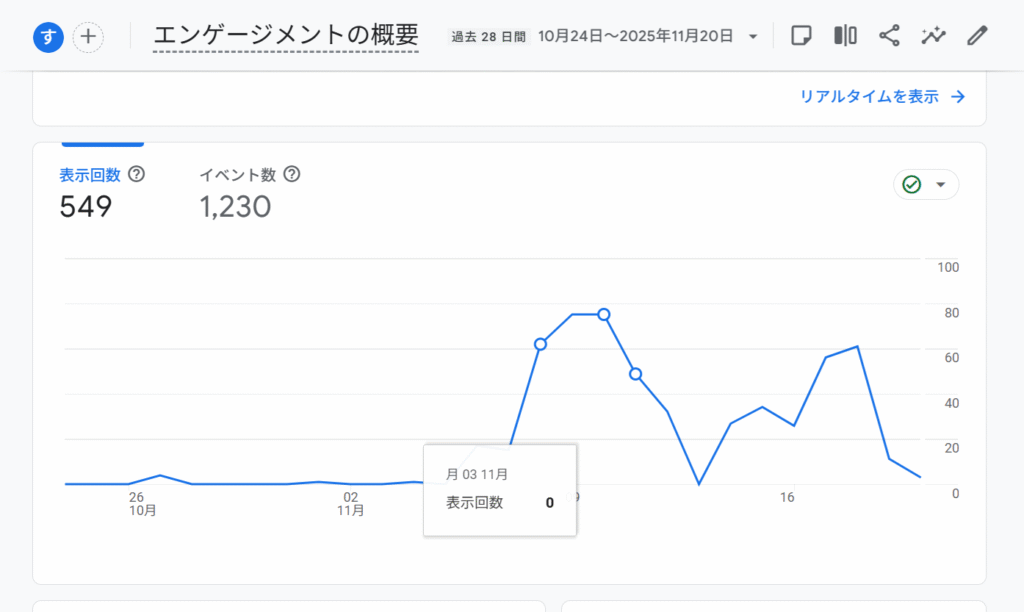Click the circled data point near 50
This screenshot has width=1024, height=612.
[x=635, y=374]
